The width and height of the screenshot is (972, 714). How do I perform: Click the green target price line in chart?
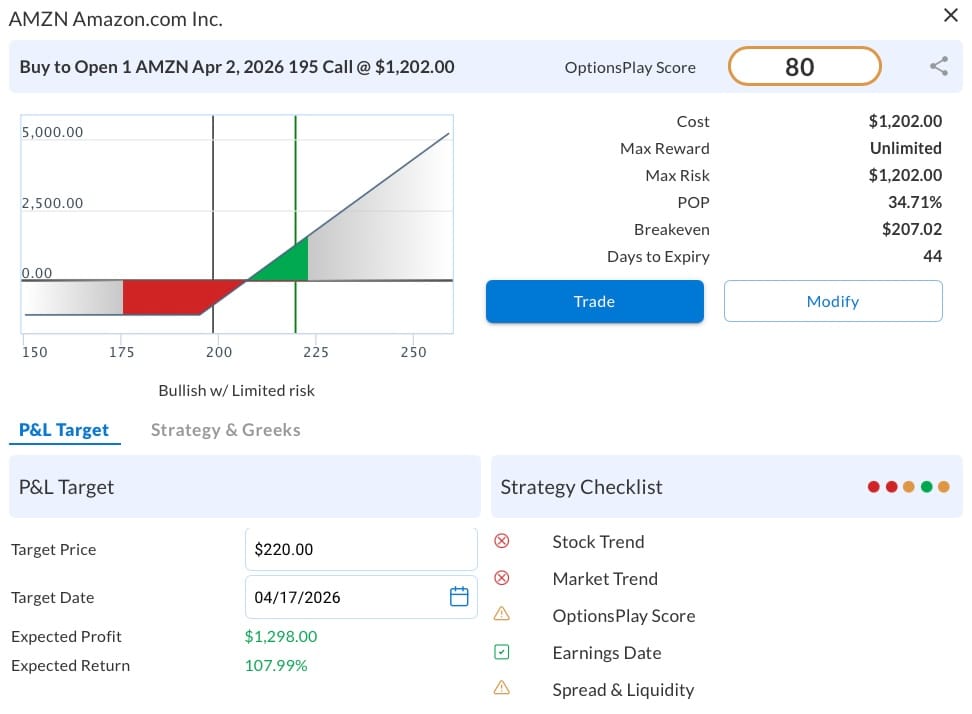pos(295,180)
